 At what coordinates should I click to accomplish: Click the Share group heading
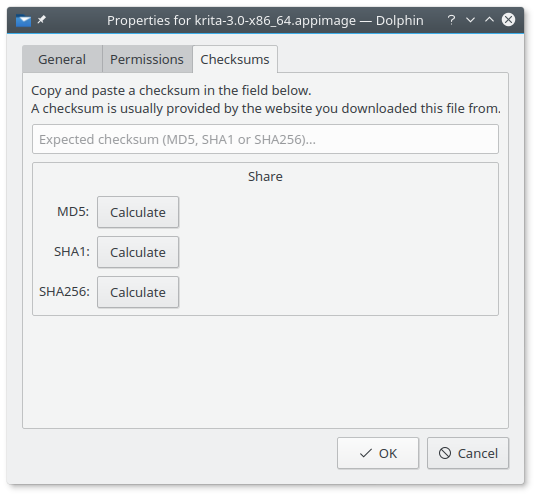tap(265, 176)
